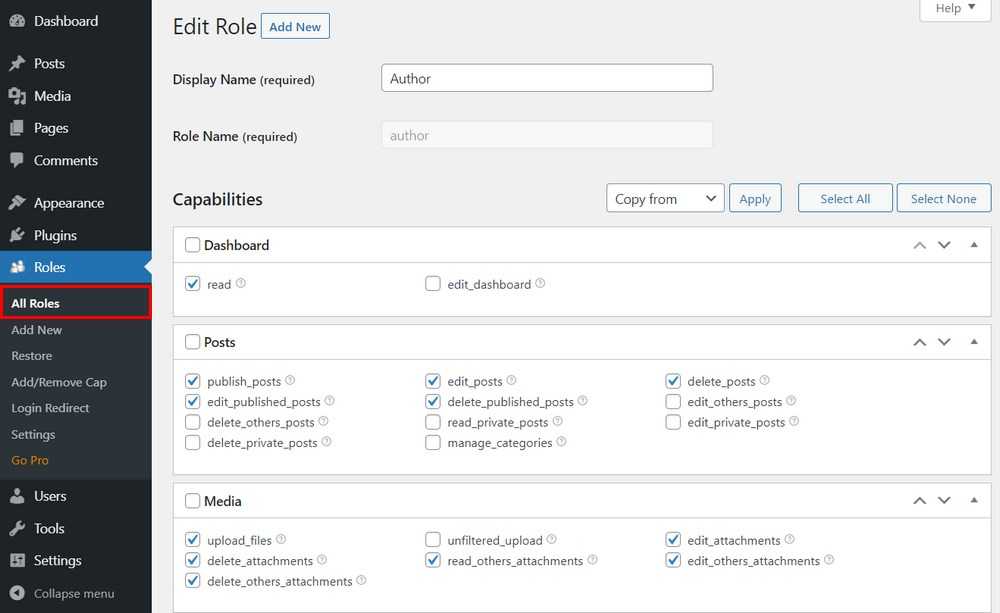
Task: Tick the Posts group checkbox
Action: click(193, 342)
